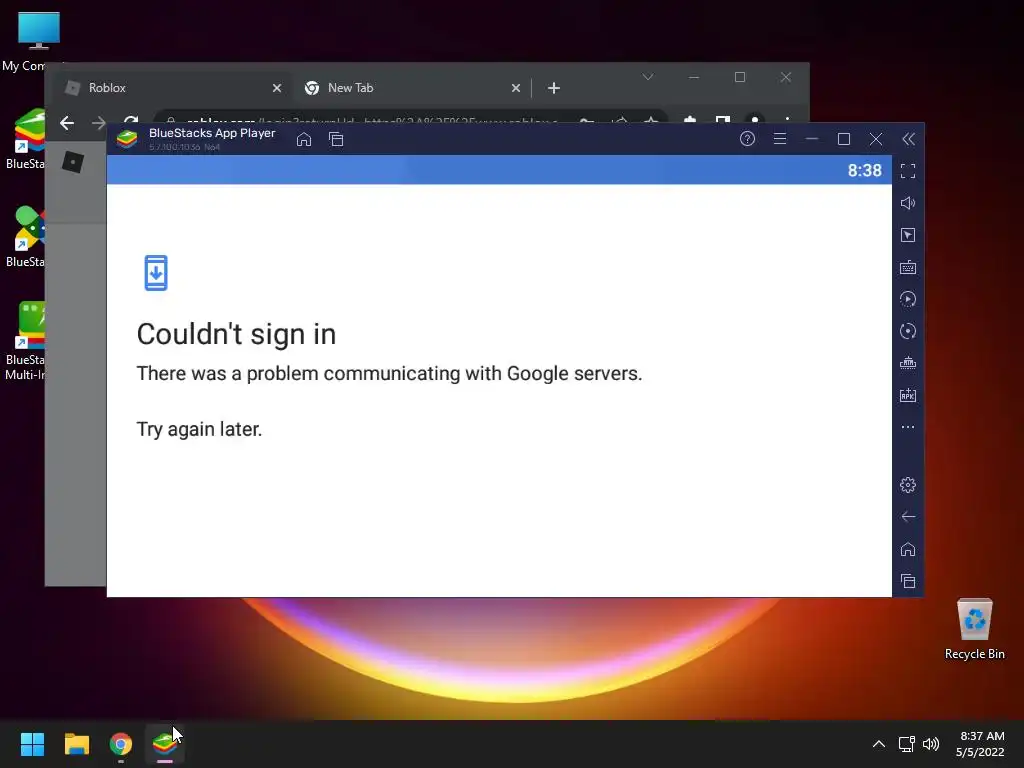Open BlueStacks memory trim icon
The image size is (1024, 768).
908,363
